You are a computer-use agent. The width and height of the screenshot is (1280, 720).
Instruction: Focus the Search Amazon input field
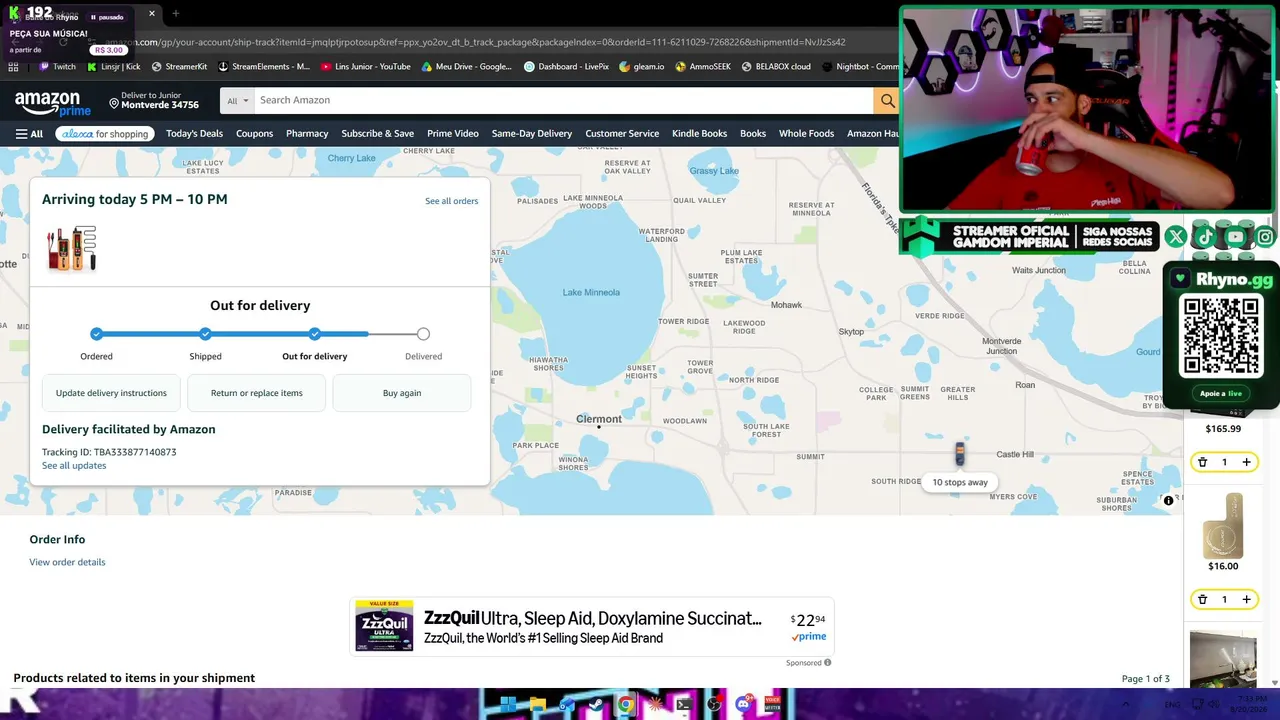pyautogui.click(x=564, y=100)
